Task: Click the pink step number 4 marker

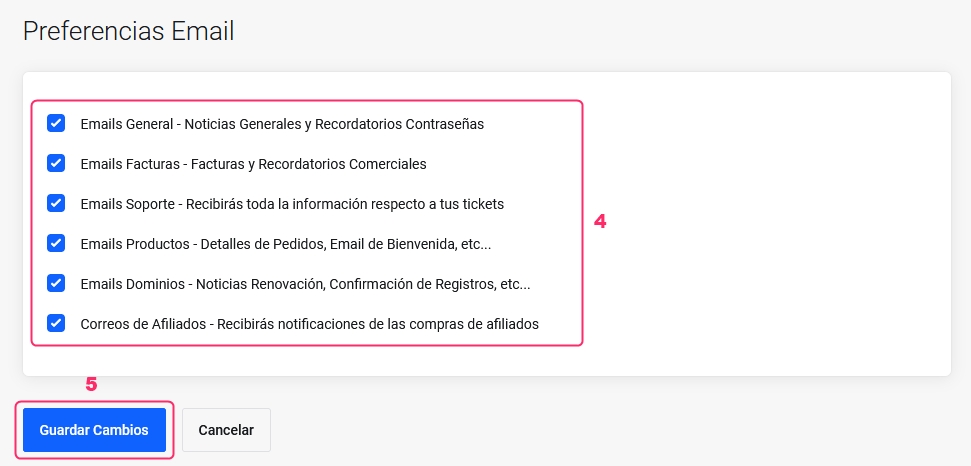Action: pyautogui.click(x=600, y=222)
